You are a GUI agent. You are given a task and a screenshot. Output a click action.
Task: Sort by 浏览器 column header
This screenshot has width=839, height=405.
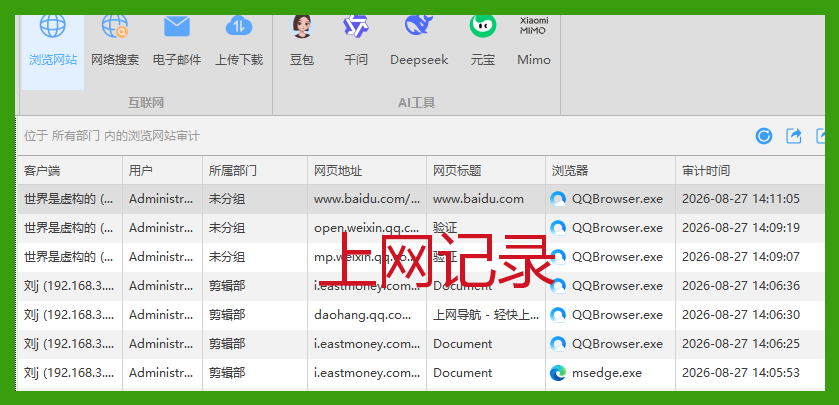coord(611,171)
